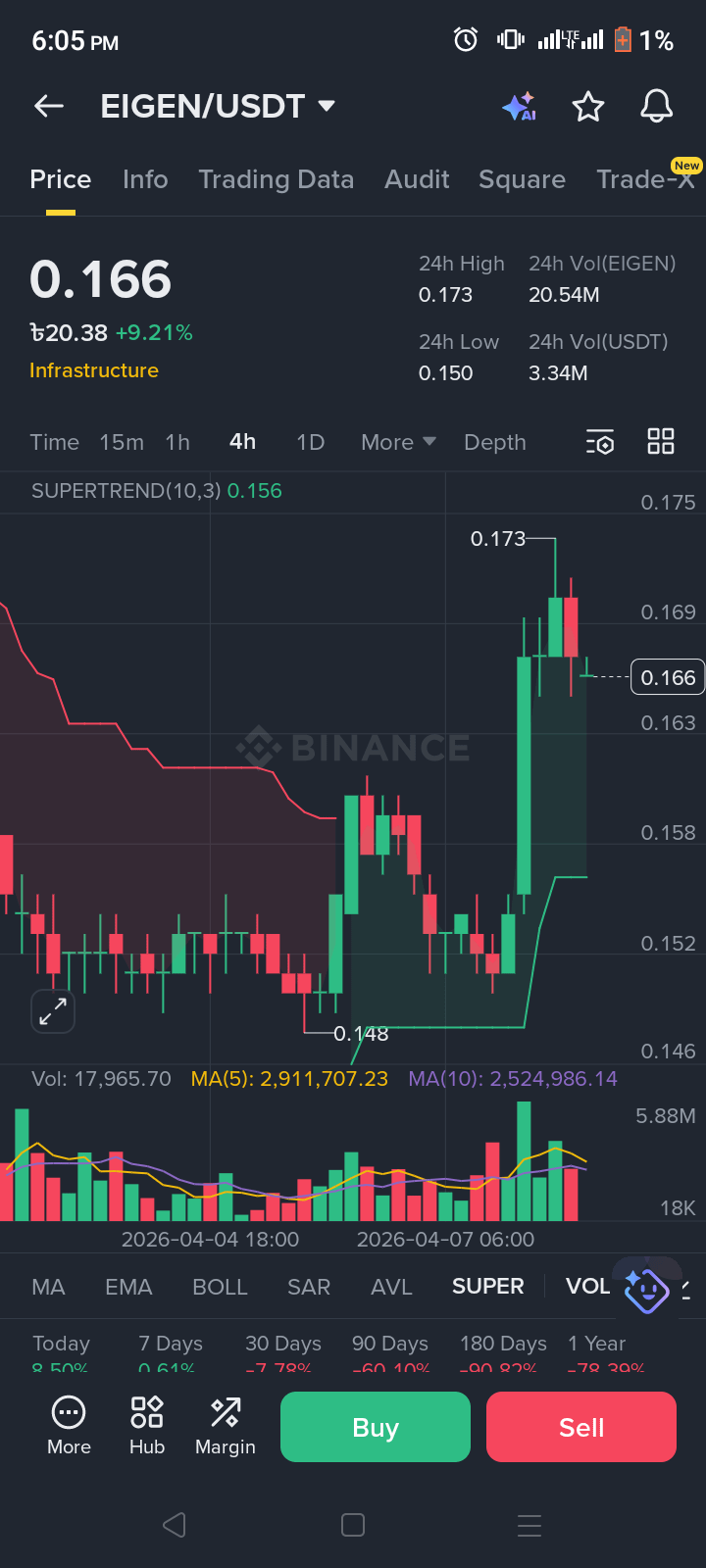
Task: Open the Trading Data tab
Action: pos(277,179)
